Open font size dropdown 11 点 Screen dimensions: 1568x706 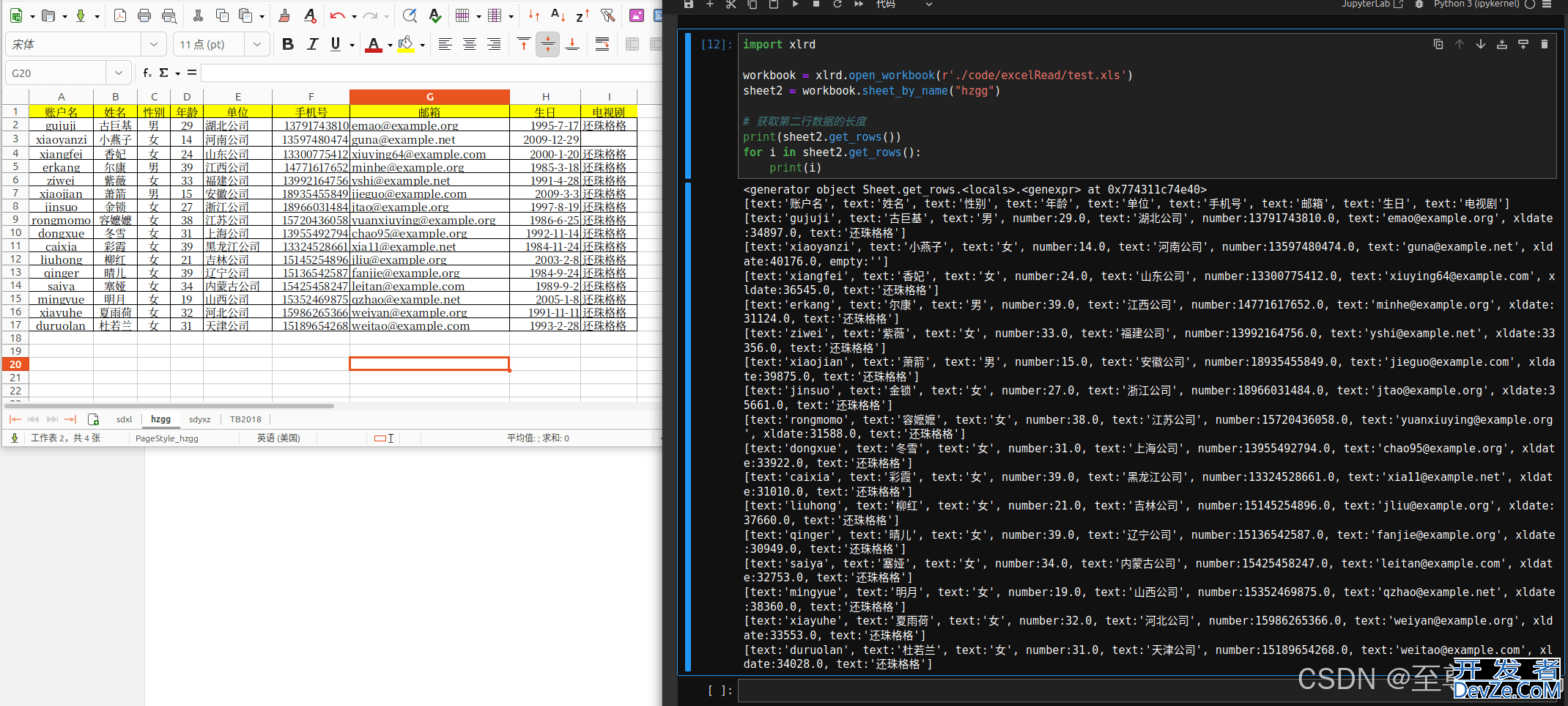click(257, 45)
